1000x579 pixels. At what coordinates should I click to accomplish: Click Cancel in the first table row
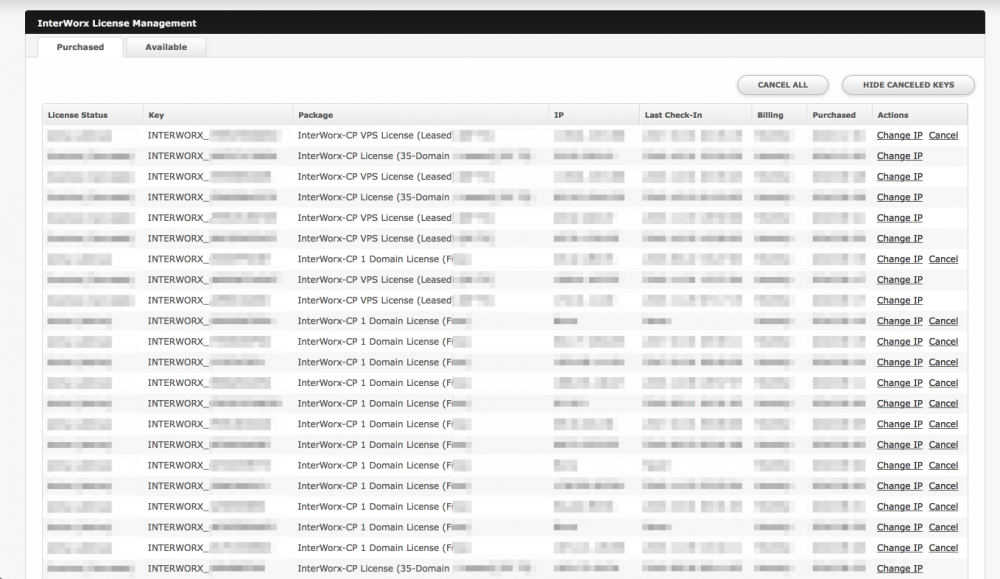click(x=943, y=135)
